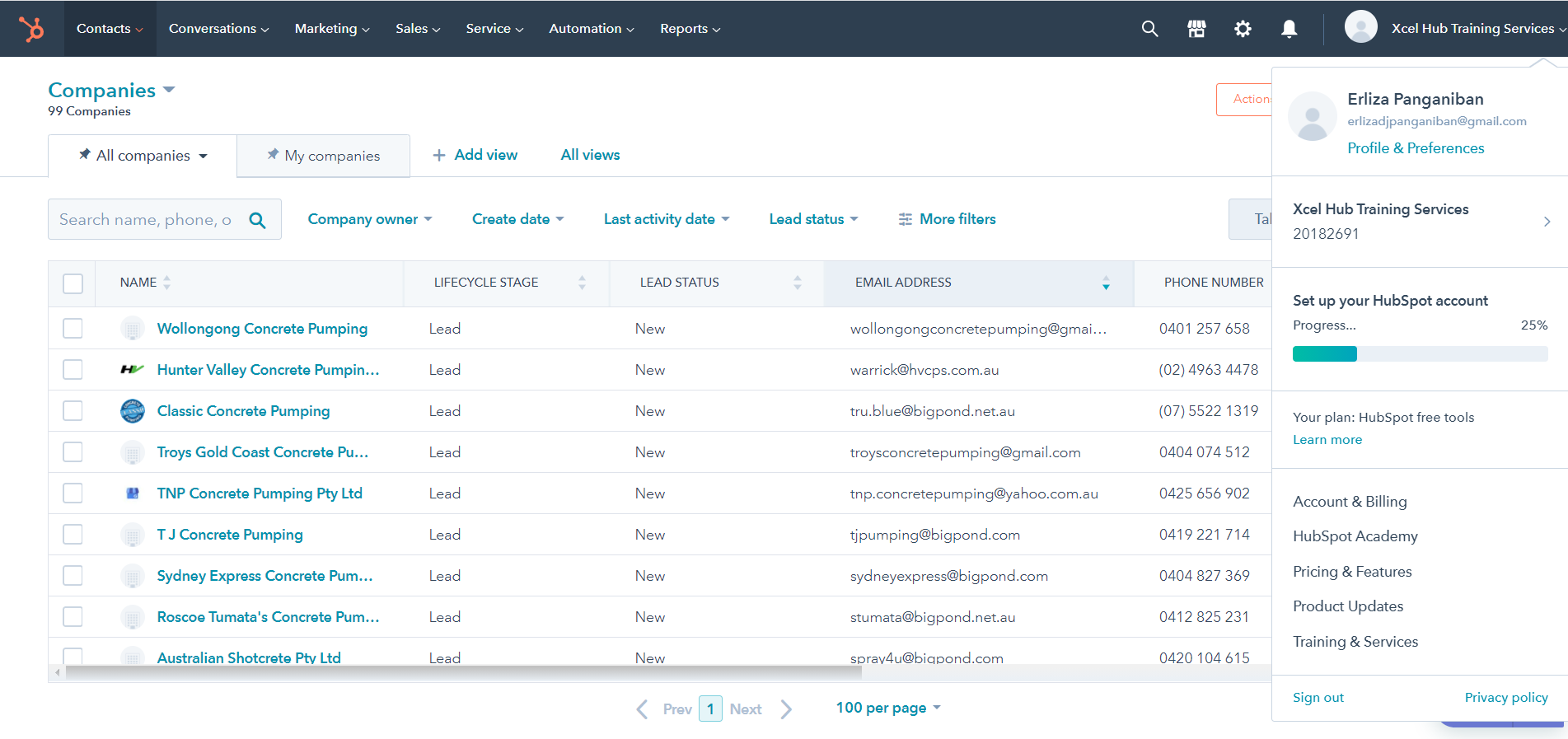This screenshot has width=1568, height=739.
Task: Click Learn more about plan
Action: click(1327, 440)
